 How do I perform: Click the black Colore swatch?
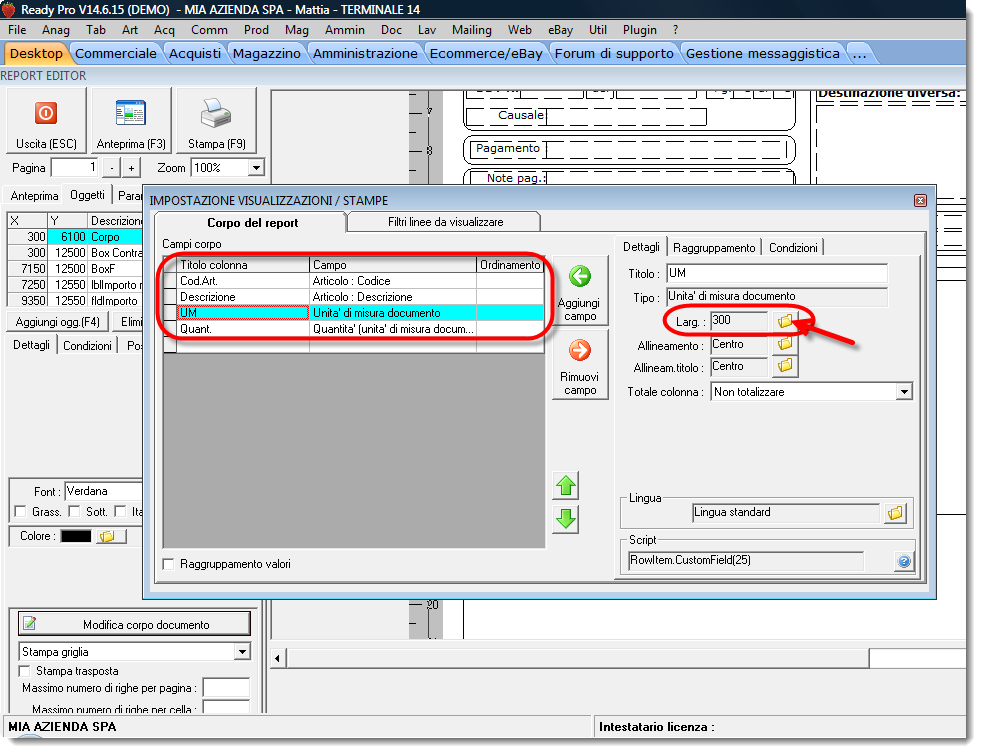[76, 536]
